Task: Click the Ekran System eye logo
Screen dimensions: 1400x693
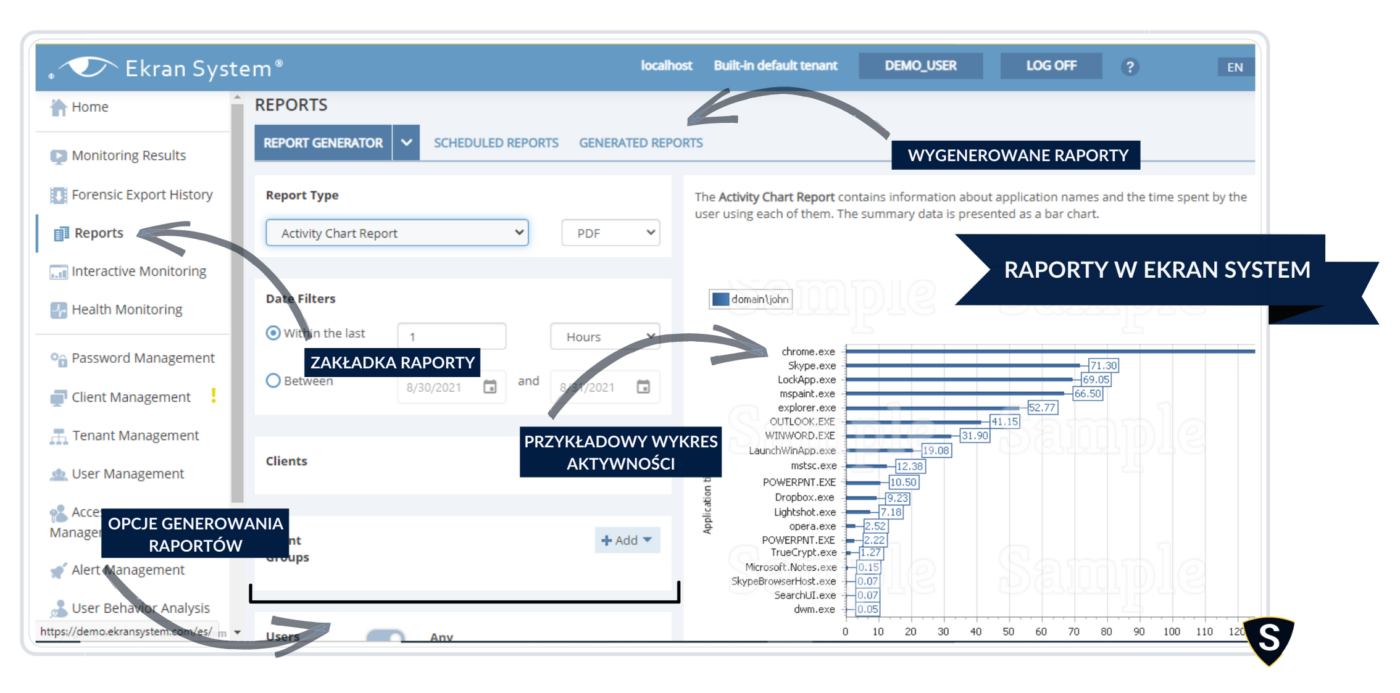Action: coord(87,68)
